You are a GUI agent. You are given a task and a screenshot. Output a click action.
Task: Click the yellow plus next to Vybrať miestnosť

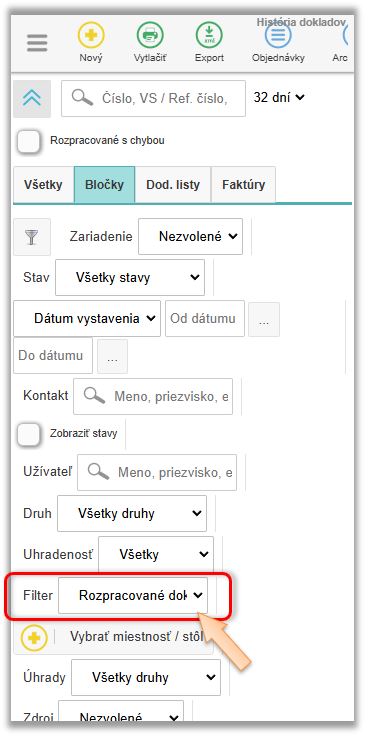(x=34, y=638)
